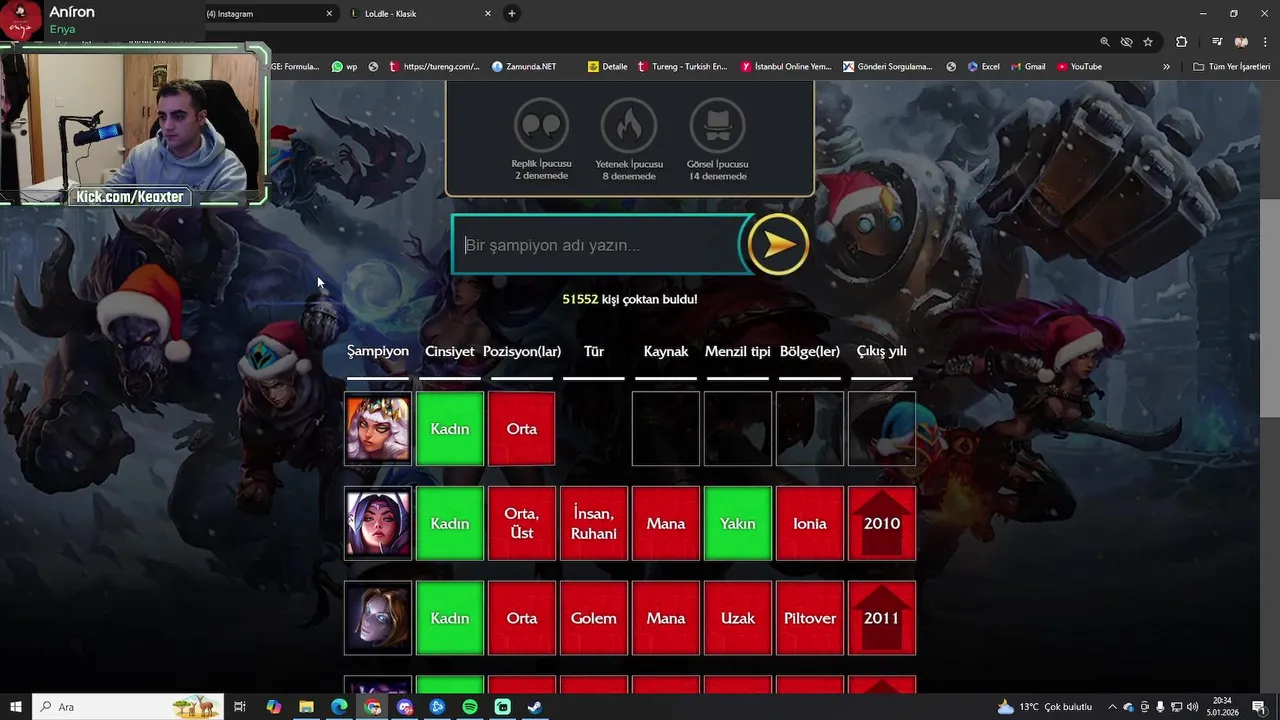This screenshot has height=720, width=1280.
Task: Click the 2011 release year cell
Action: [882, 618]
